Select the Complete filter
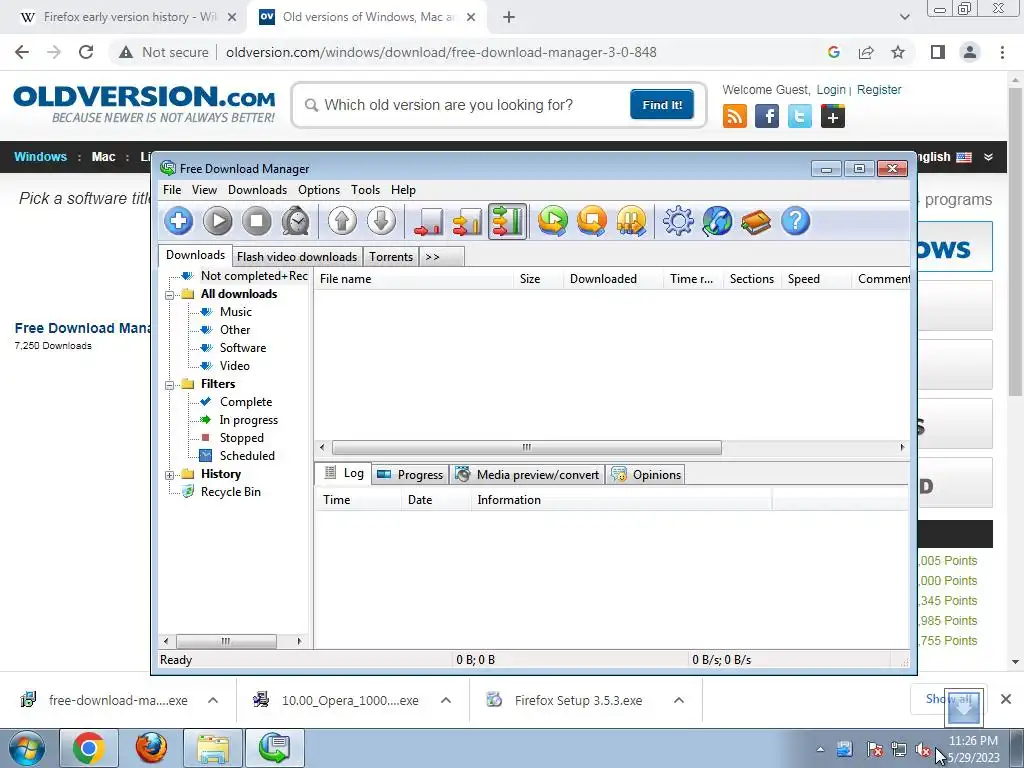 pos(246,402)
